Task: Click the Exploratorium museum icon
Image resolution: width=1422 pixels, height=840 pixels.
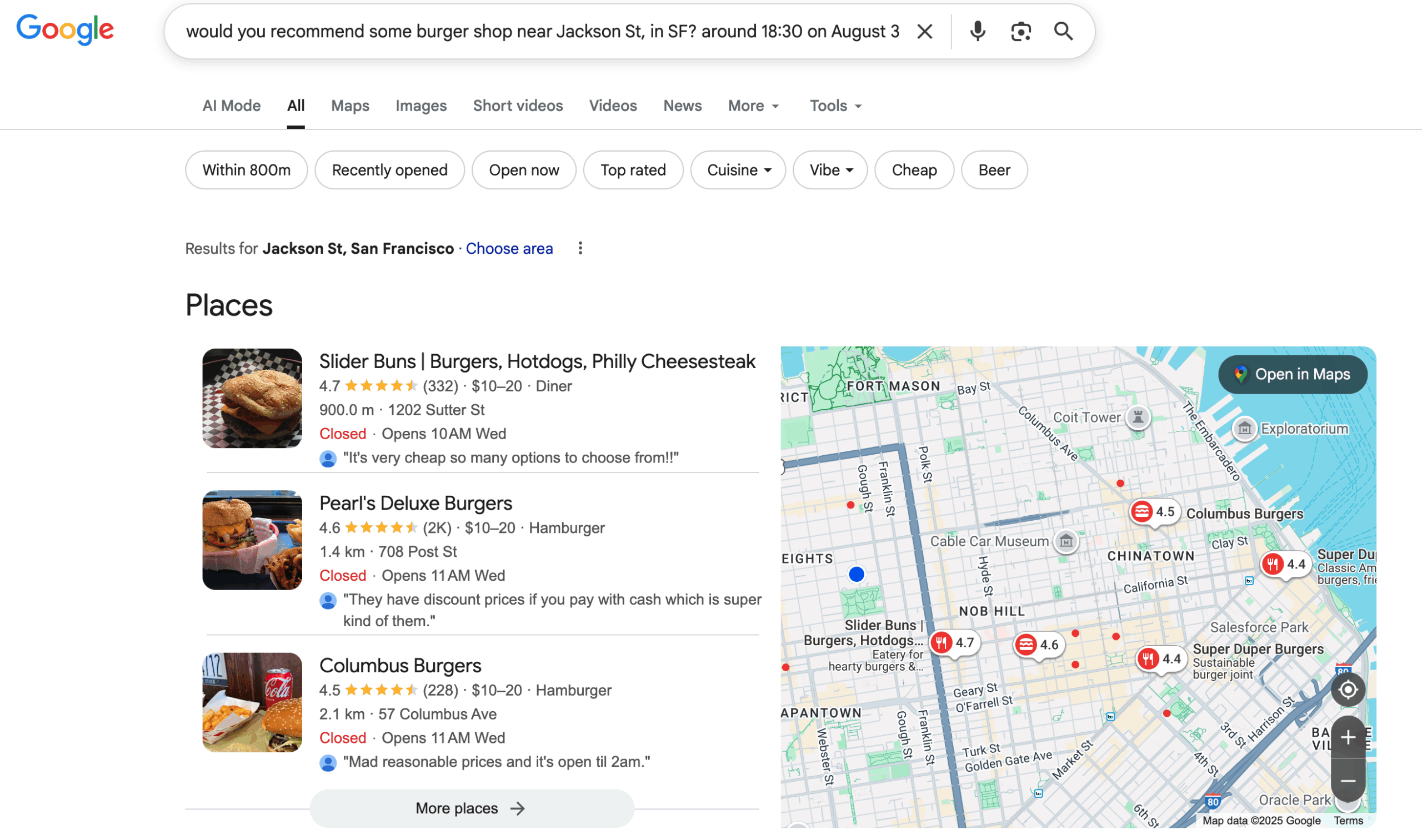Action: [1244, 429]
